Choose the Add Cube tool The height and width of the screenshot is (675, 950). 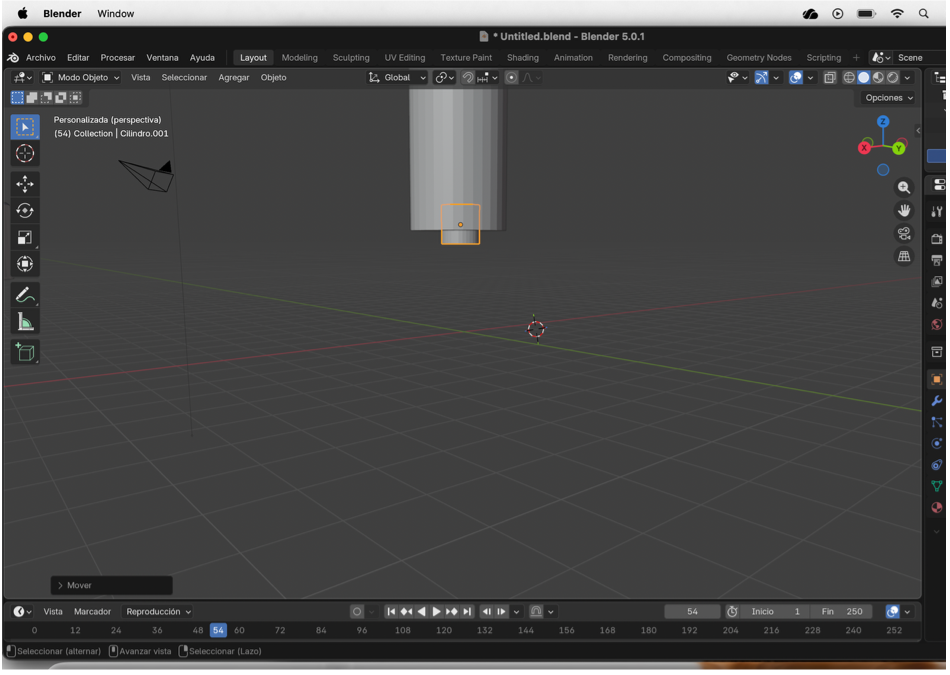(25, 352)
